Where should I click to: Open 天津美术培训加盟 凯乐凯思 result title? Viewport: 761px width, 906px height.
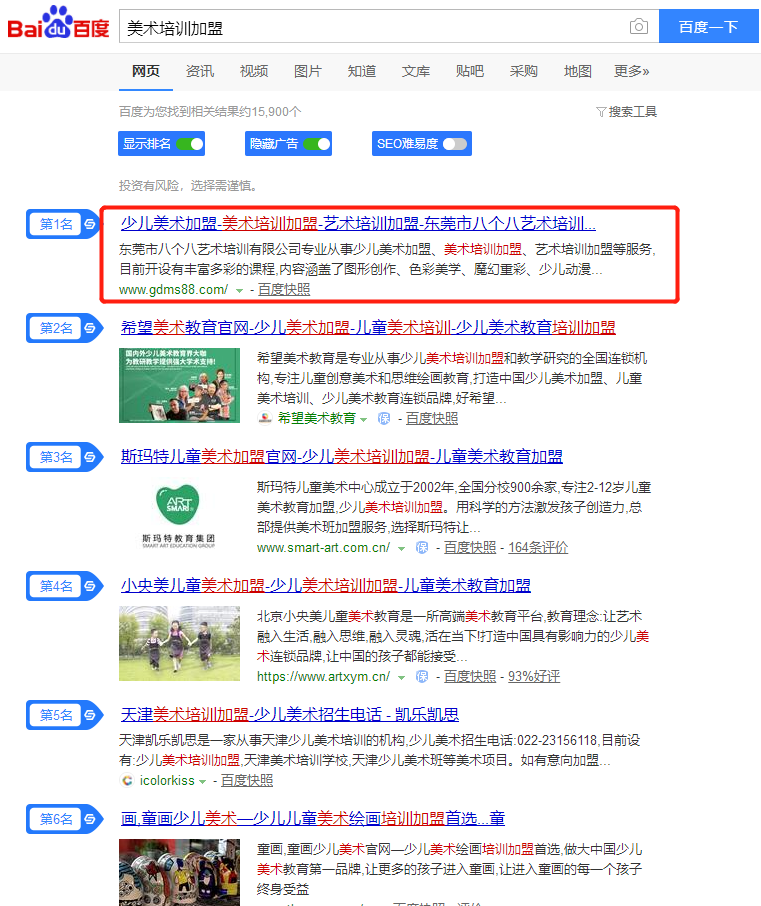tap(289, 715)
